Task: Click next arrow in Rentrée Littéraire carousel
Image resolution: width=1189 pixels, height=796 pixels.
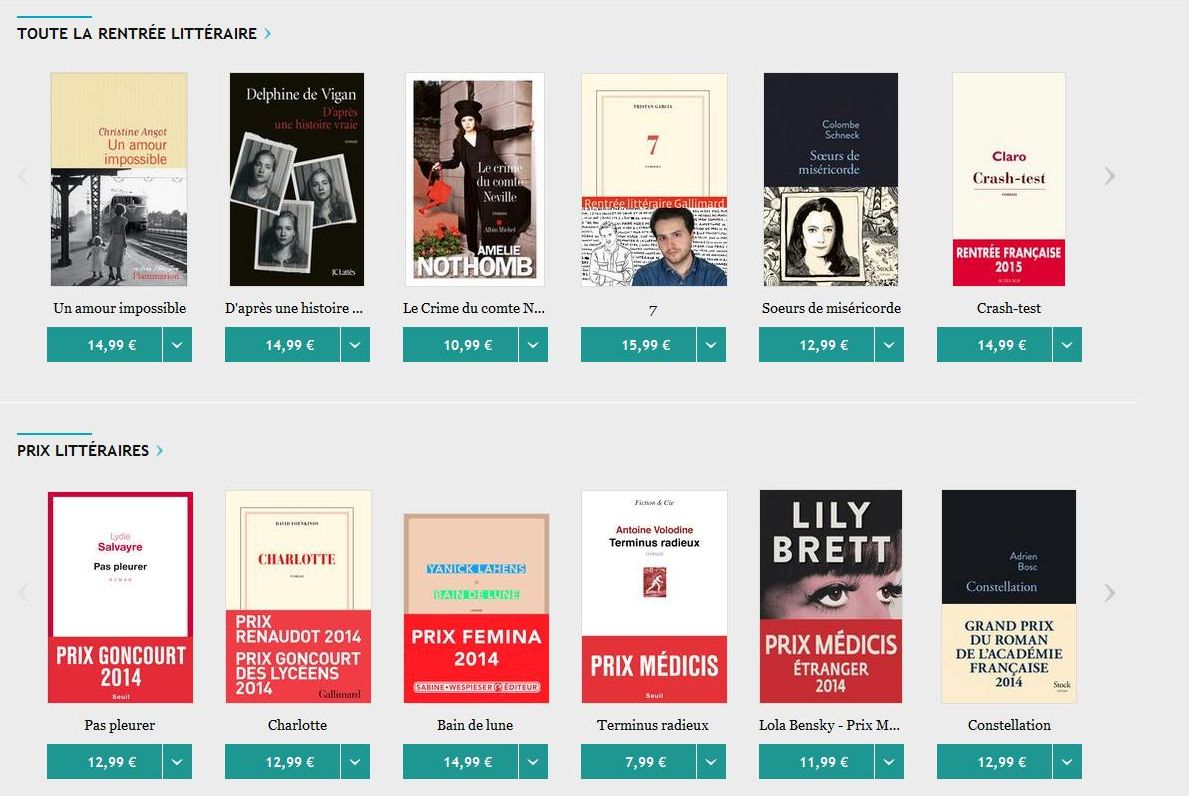Action: [1109, 176]
